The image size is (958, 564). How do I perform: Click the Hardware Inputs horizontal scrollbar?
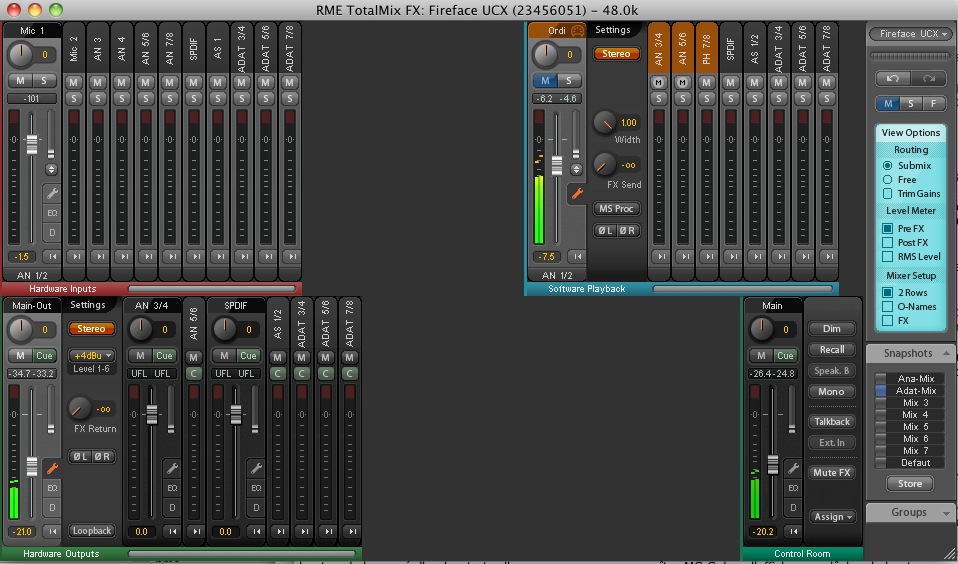coord(212,288)
